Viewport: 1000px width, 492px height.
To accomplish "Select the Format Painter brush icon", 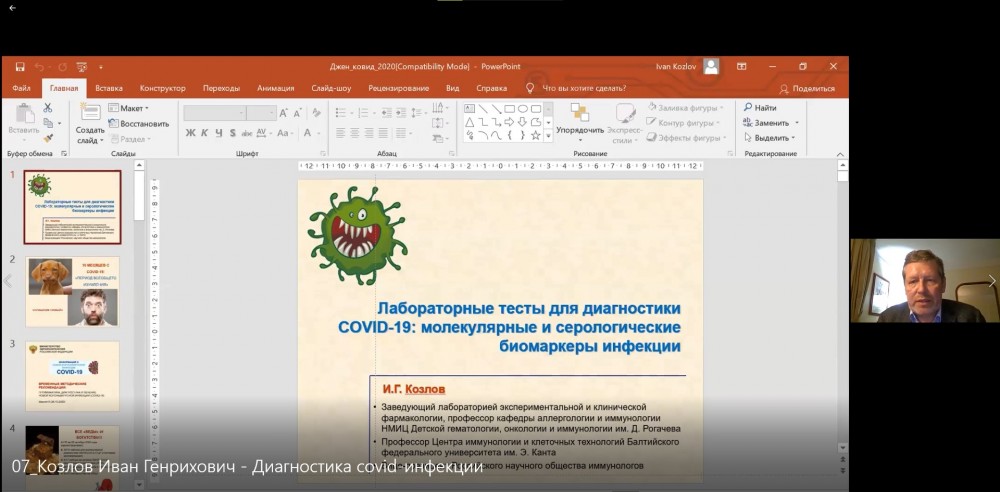I will pyautogui.click(x=47, y=138).
